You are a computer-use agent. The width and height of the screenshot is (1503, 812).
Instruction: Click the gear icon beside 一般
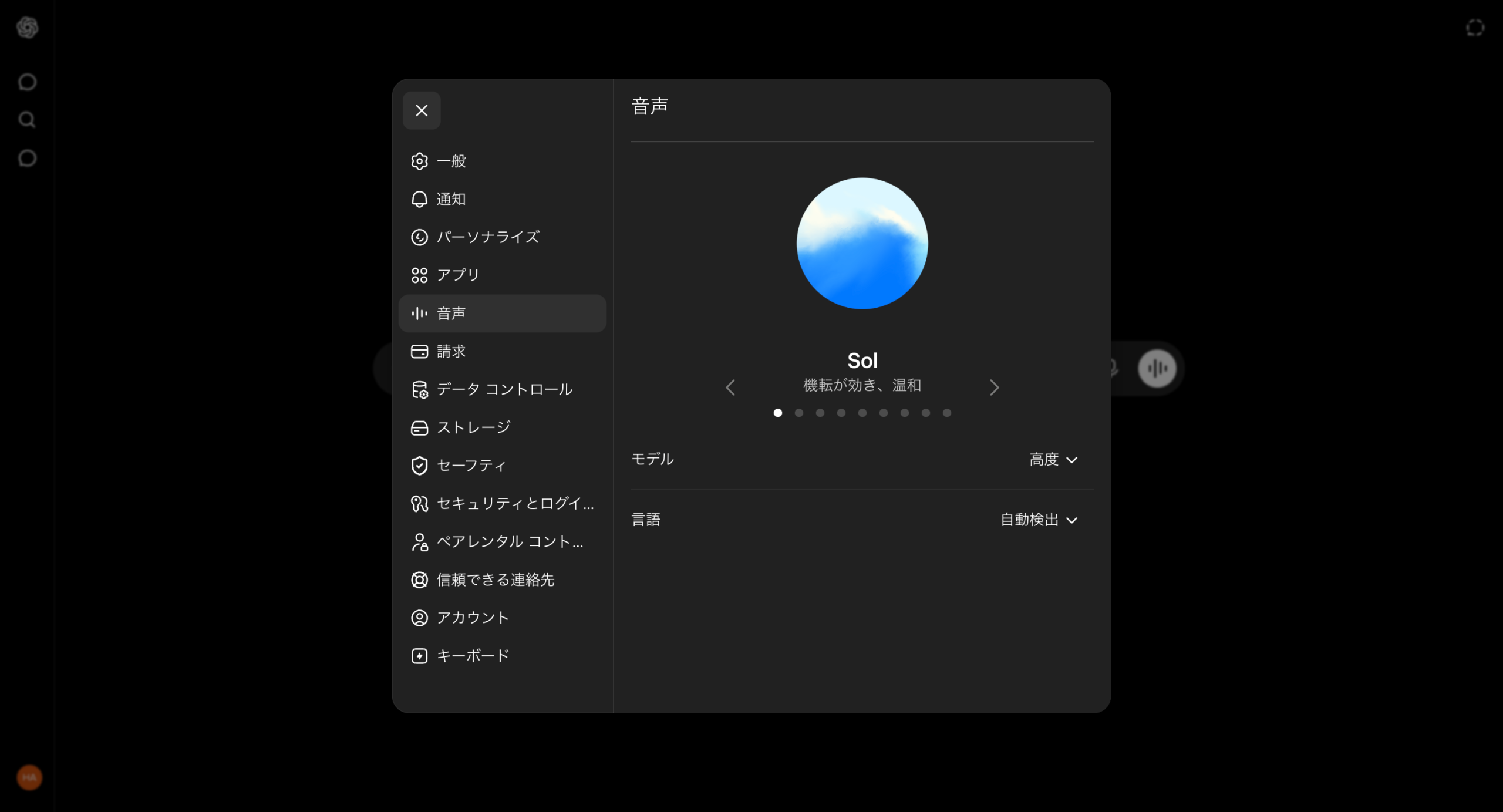click(x=419, y=161)
